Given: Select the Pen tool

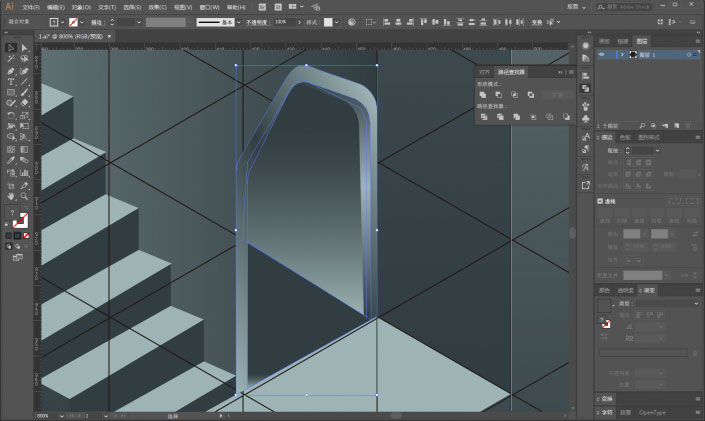Looking at the screenshot, I should [x=11, y=71].
